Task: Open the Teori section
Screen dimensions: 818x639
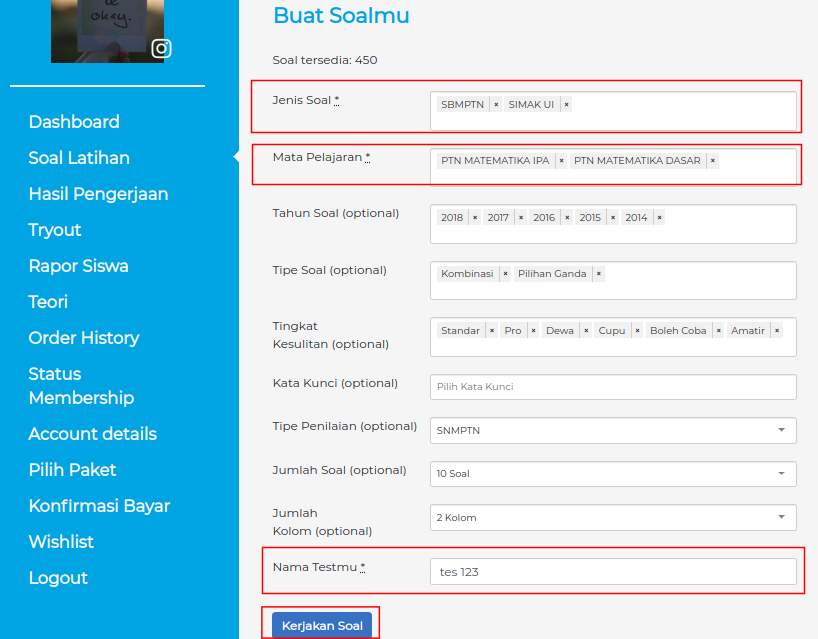Action: coord(48,302)
